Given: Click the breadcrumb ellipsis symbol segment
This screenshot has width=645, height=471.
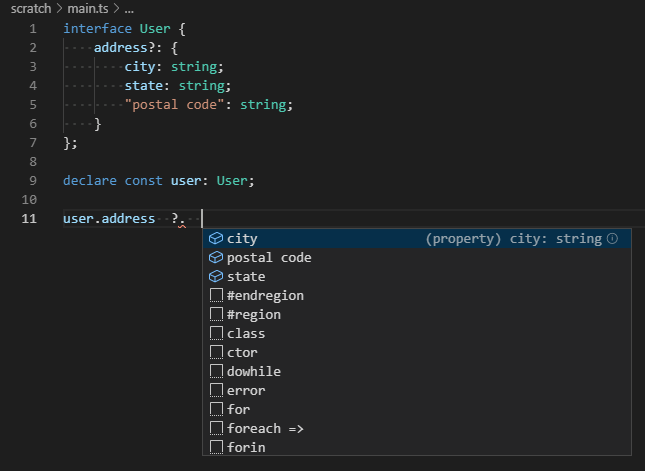Looking at the screenshot, I should point(129,9).
